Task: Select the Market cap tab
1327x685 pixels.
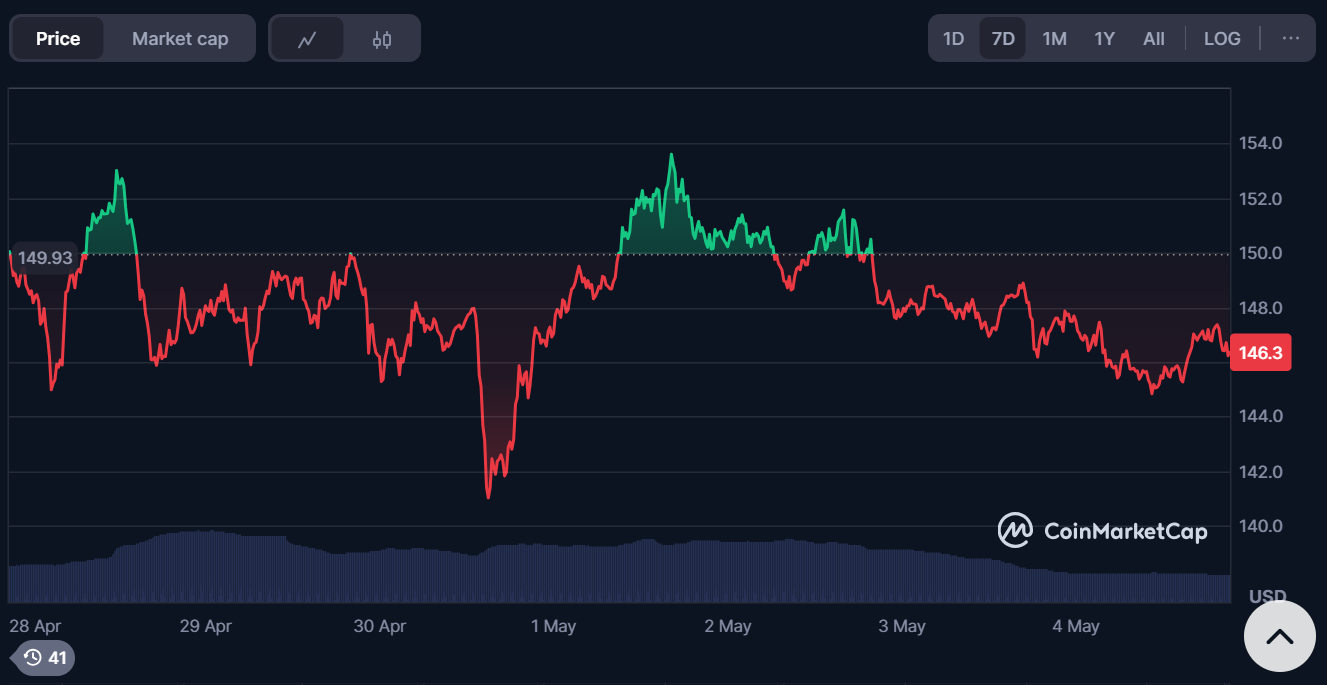Action: coord(180,39)
